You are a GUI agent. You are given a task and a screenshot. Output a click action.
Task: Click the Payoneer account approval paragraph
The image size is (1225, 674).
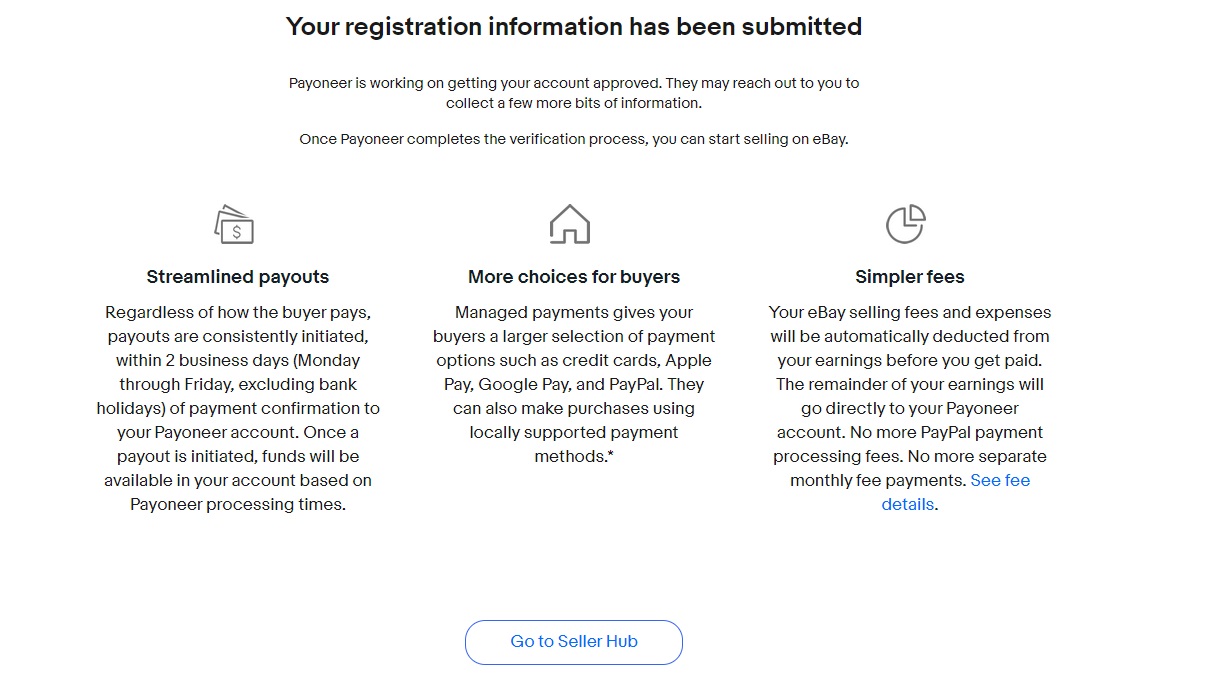pyautogui.click(x=574, y=93)
